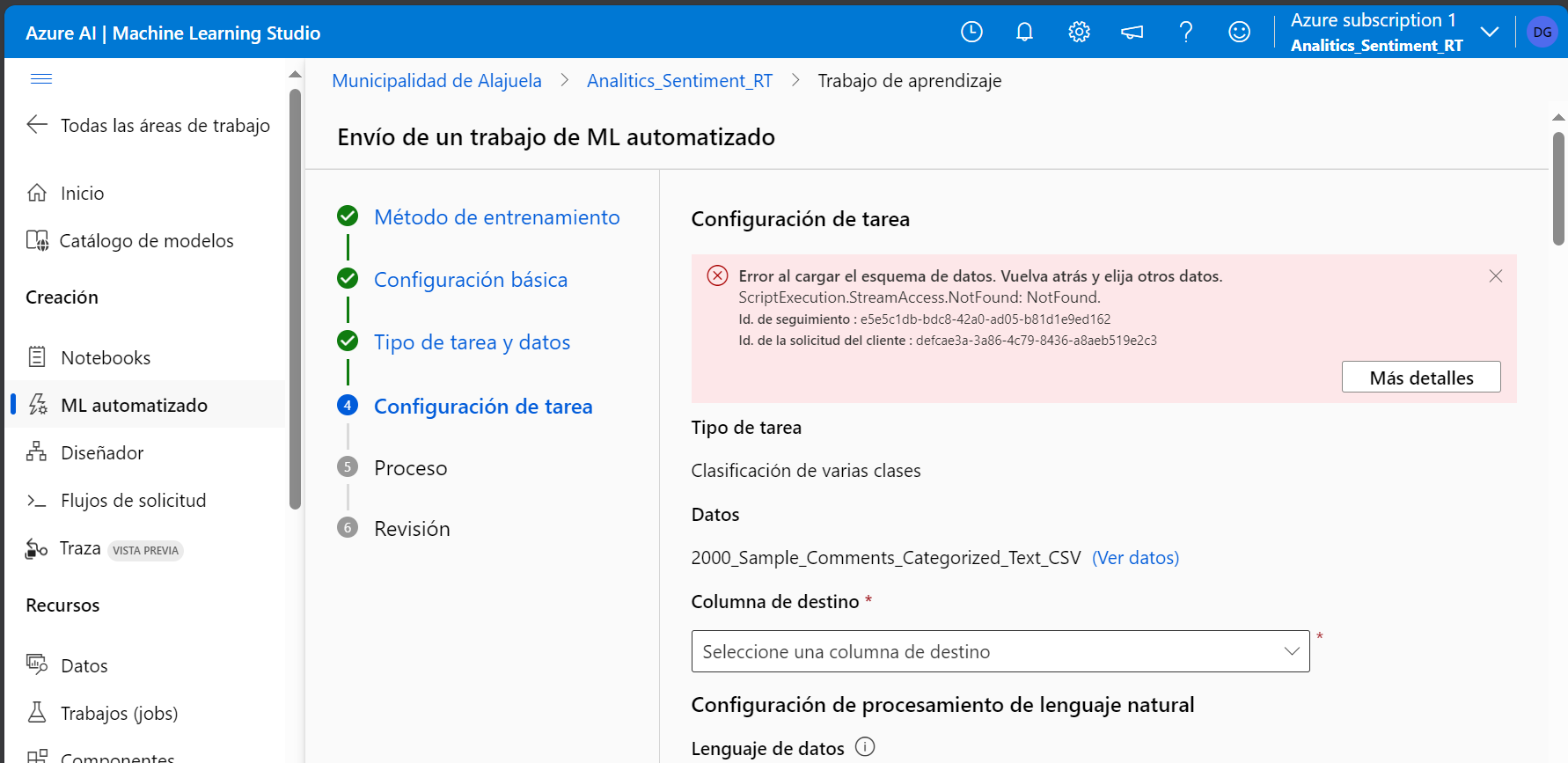This screenshot has height=763, width=1568.
Task: Open Flujos de solicitud in the sidebar
Action: (134, 500)
